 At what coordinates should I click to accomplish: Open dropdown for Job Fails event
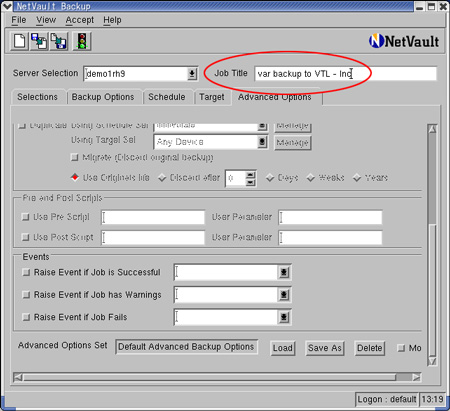pos(284,317)
